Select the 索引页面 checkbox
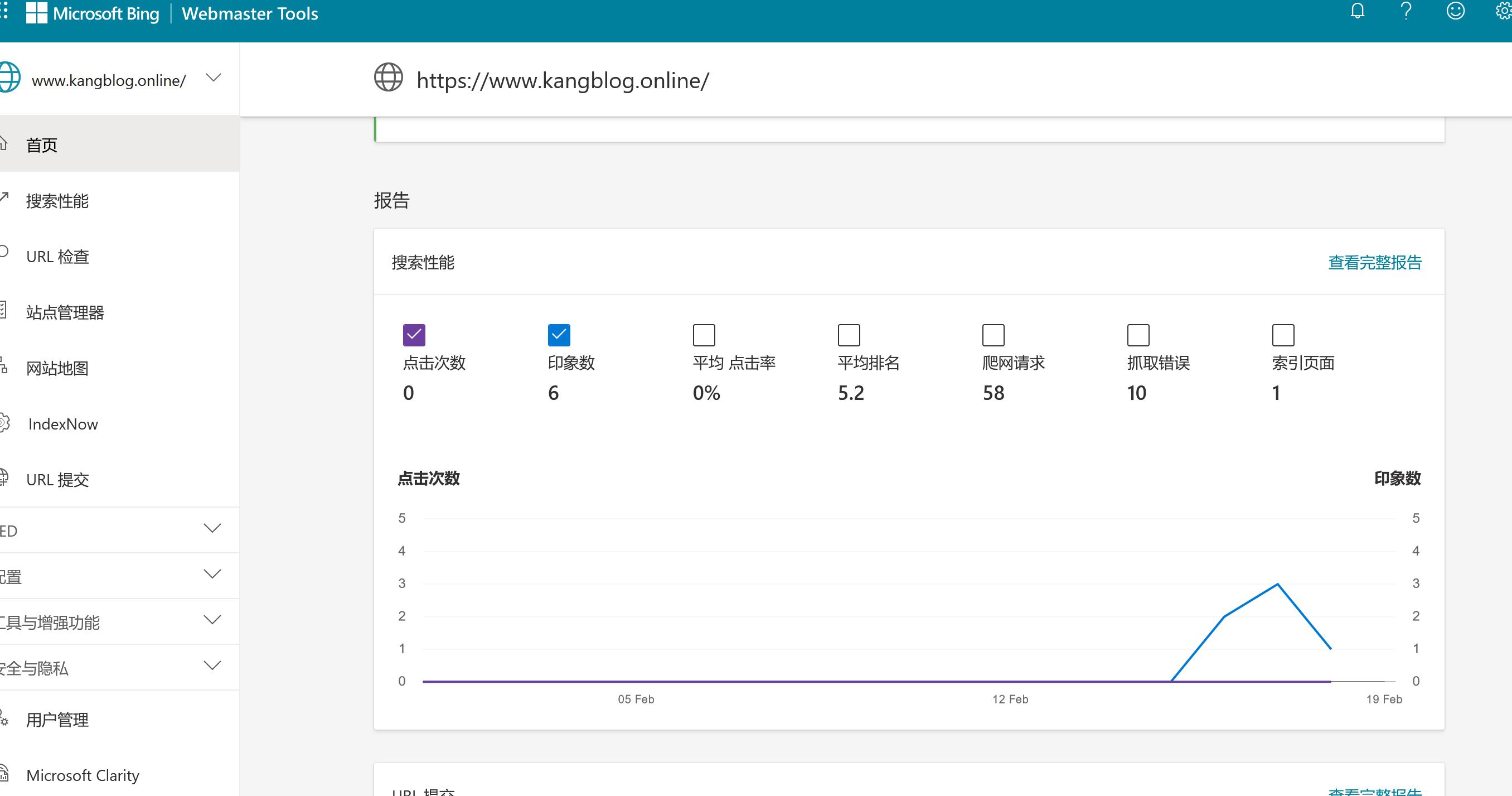 [1283, 335]
